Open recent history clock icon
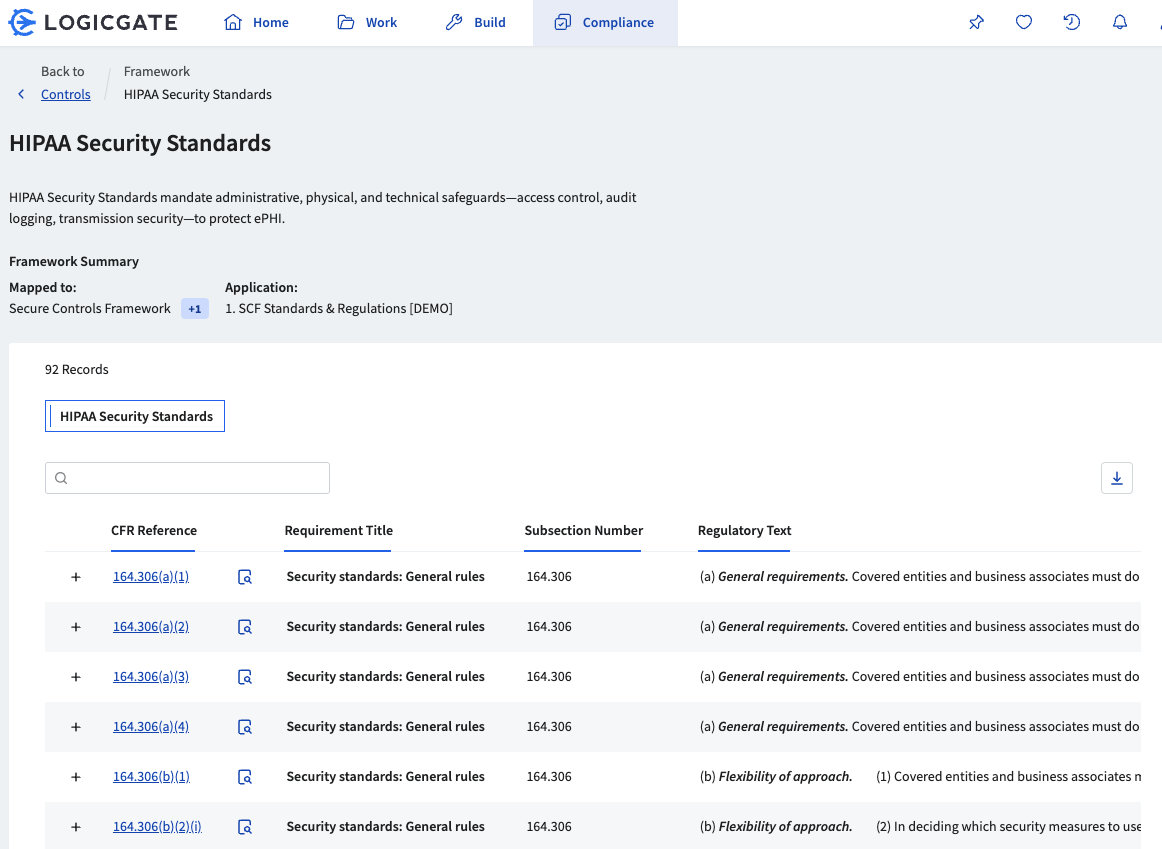Screen dimensions: 1162x849 pyautogui.click(x=1072, y=22)
